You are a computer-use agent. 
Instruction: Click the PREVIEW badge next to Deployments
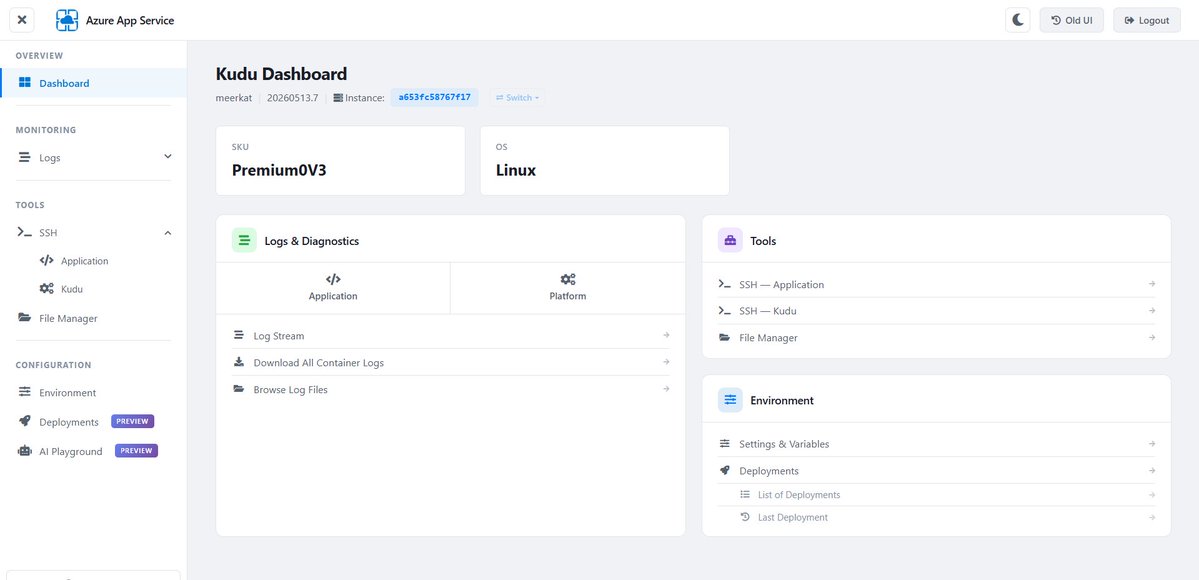[x=132, y=421]
